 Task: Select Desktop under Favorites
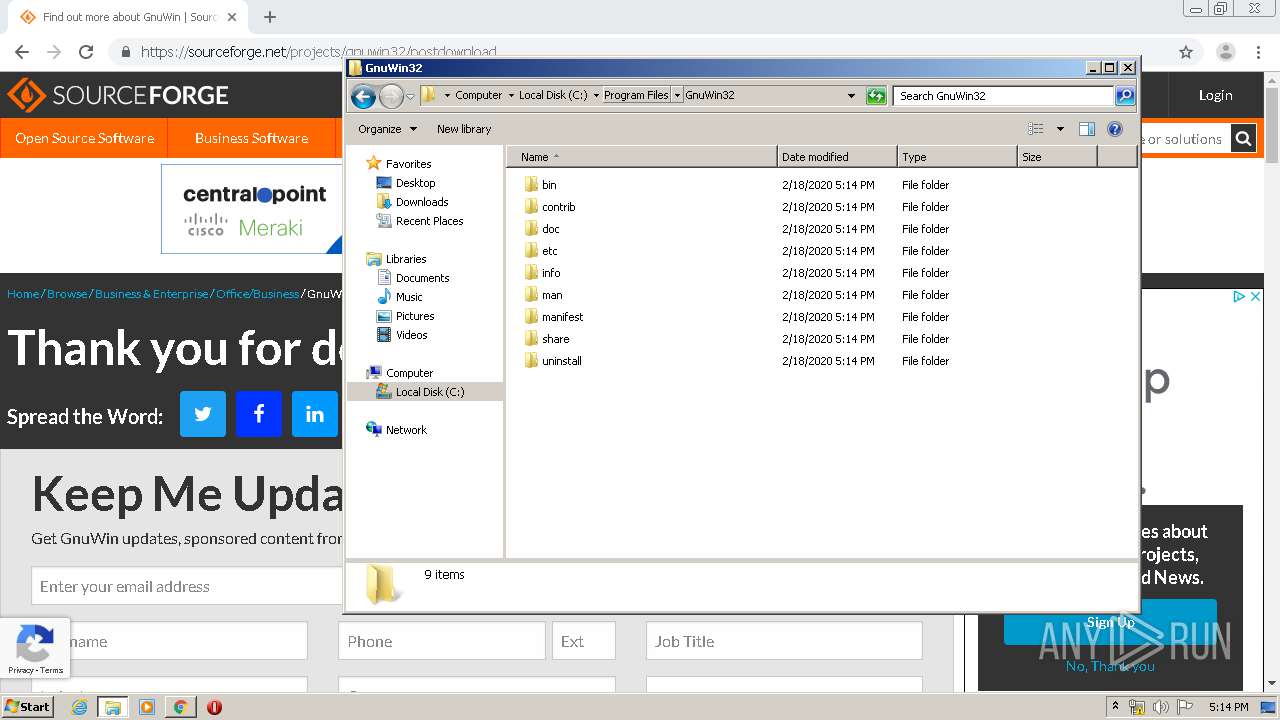point(415,183)
